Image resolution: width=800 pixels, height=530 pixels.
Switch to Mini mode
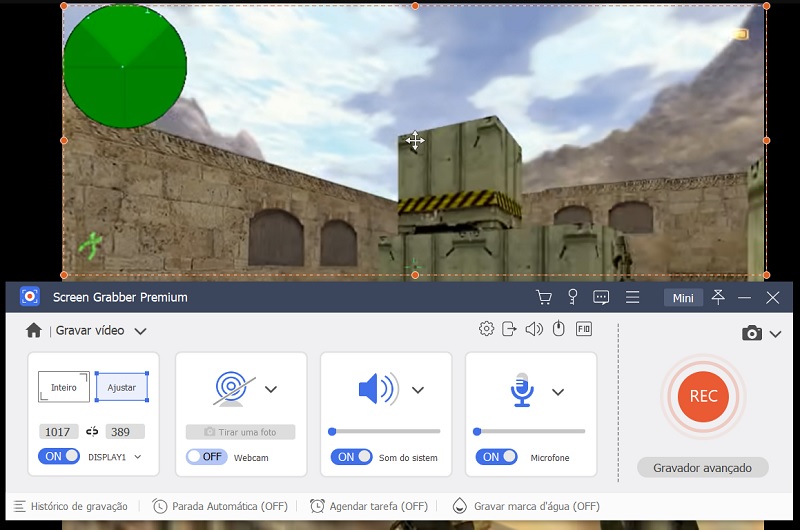[683, 298]
